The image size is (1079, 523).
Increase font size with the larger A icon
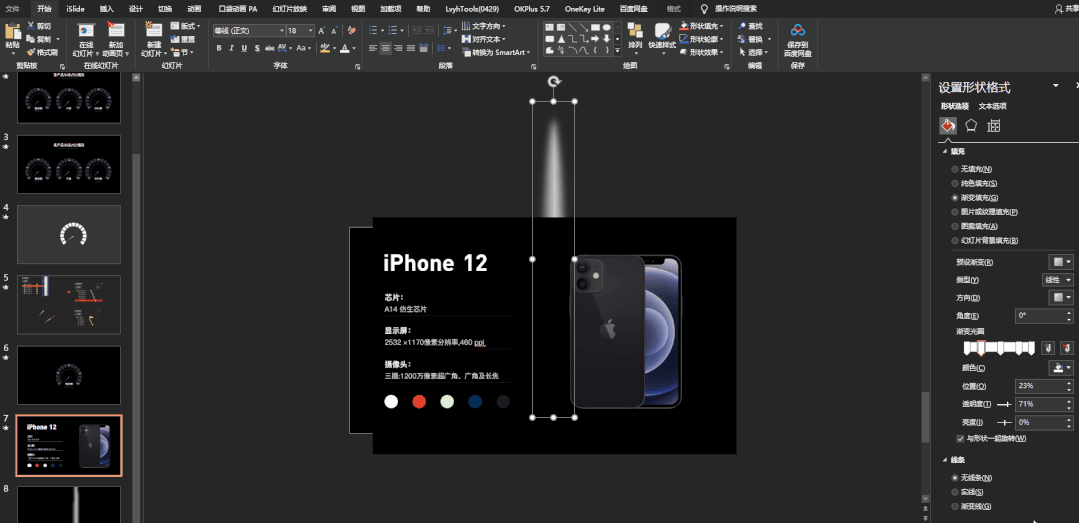click(321, 31)
